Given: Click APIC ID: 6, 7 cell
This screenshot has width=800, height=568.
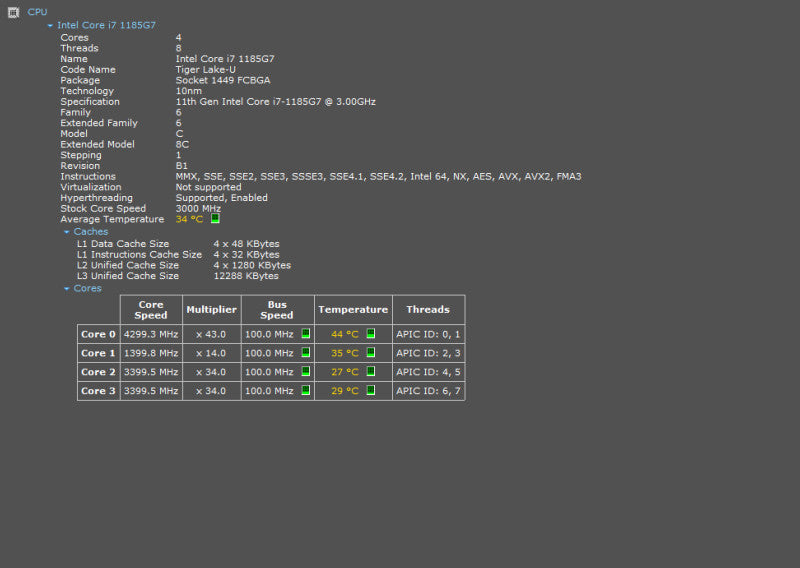Looking at the screenshot, I should click(428, 391).
